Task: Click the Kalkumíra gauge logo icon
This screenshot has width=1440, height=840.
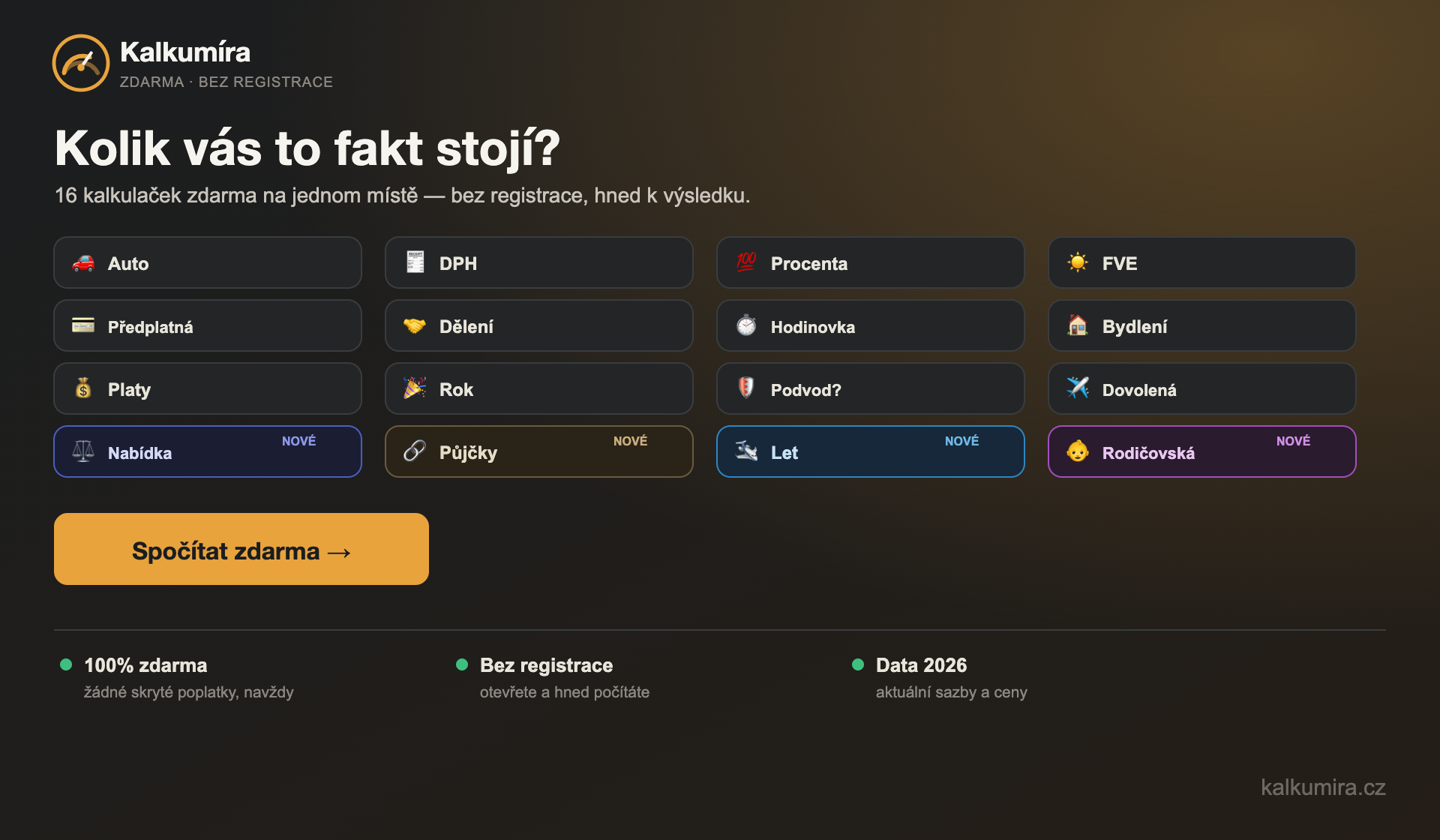Action: tap(81, 63)
